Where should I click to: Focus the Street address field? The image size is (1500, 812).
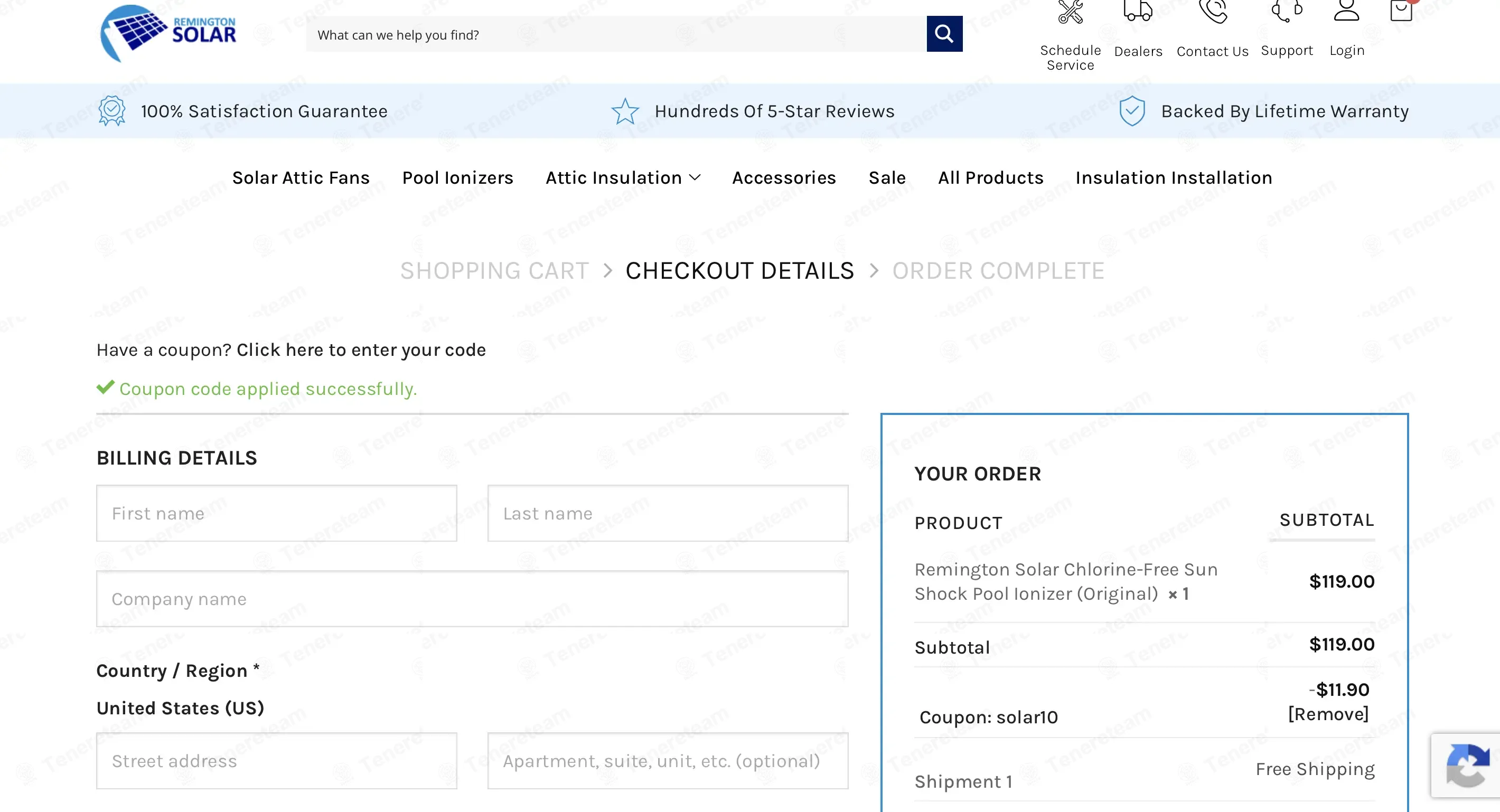tap(277, 761)
